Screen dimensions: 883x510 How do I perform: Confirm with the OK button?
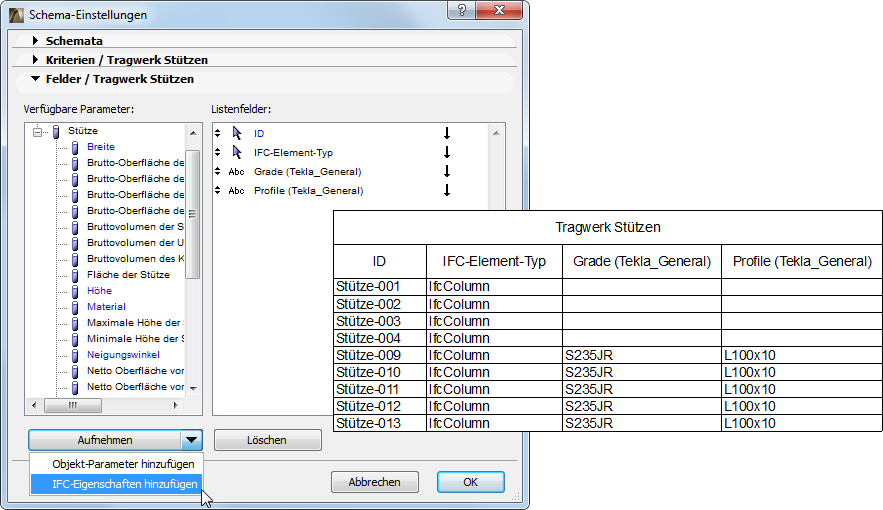tap(471, 482)
